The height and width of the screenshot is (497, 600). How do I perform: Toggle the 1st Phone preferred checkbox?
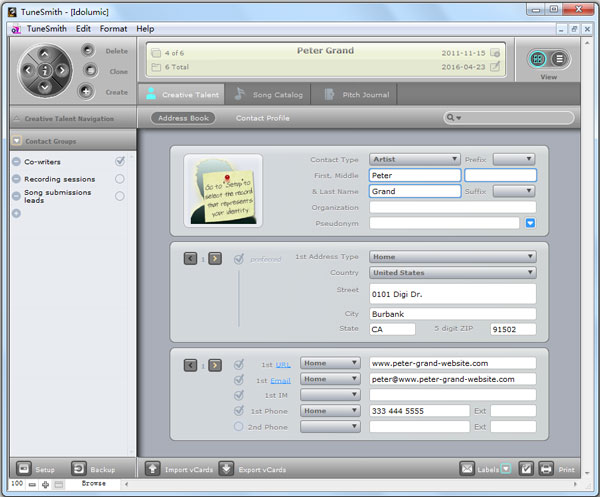[x=238, y=411]
